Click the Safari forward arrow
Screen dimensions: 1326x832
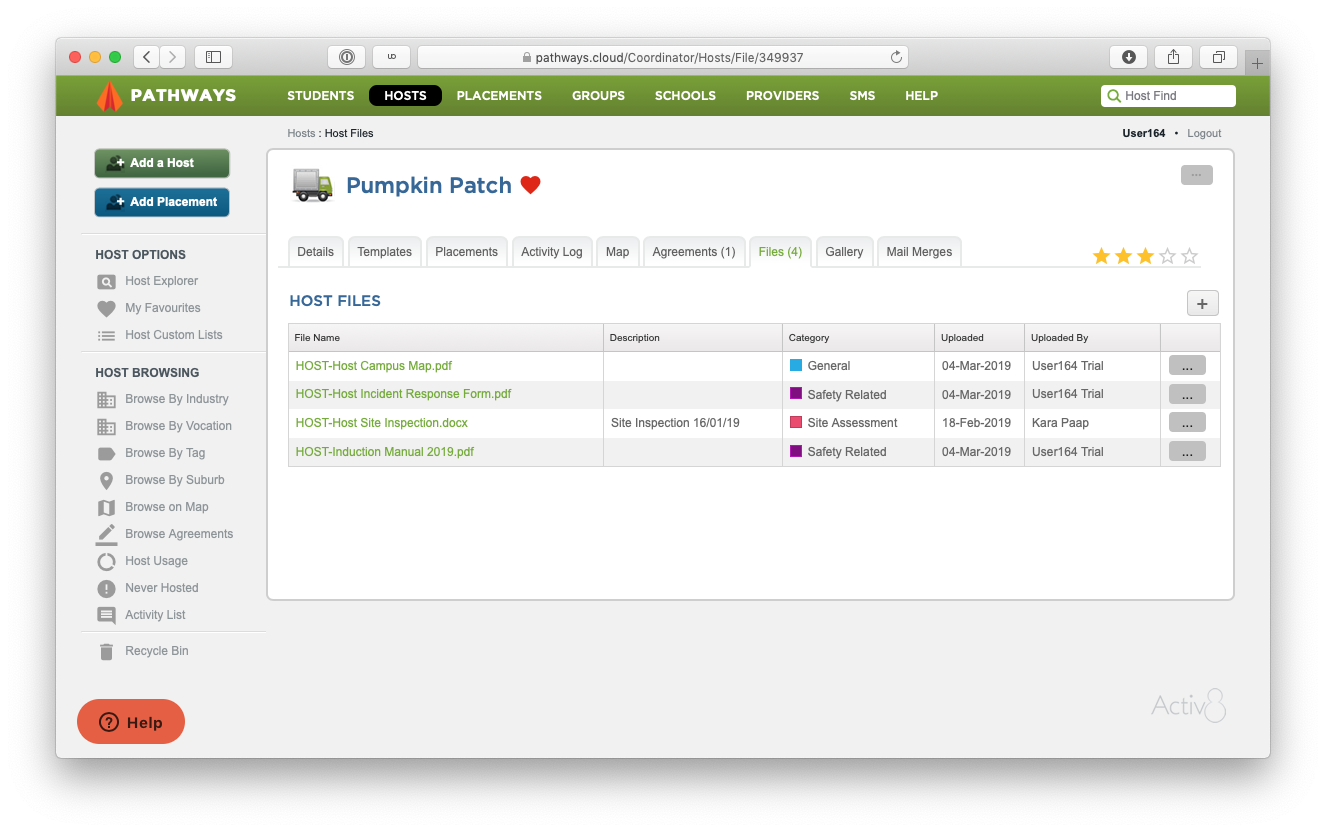click(x=173, y=57)
